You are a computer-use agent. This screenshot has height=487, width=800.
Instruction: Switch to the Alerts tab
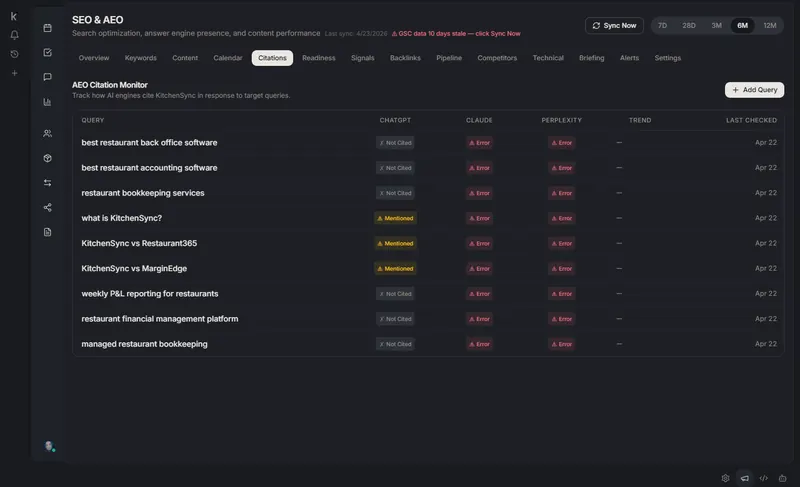click(629, 58)
